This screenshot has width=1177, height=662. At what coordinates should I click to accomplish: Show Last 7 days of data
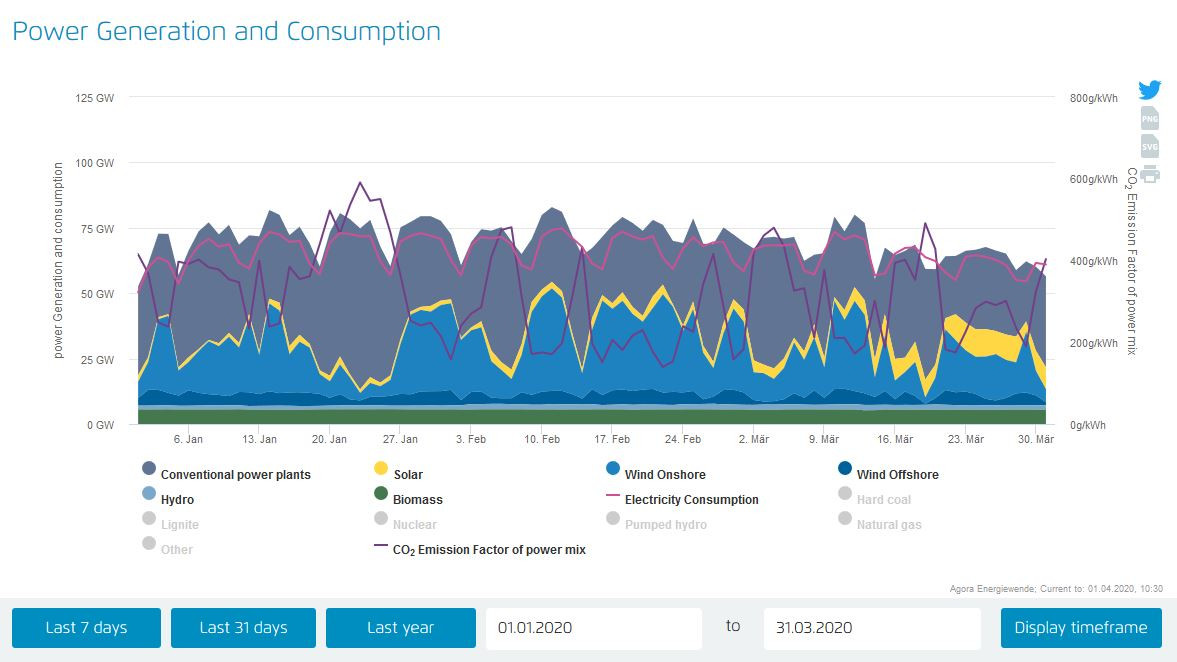coord(86,628)
